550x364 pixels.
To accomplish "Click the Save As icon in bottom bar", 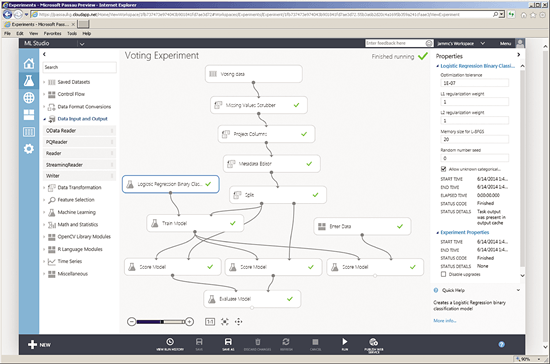I will coord(228,344).
